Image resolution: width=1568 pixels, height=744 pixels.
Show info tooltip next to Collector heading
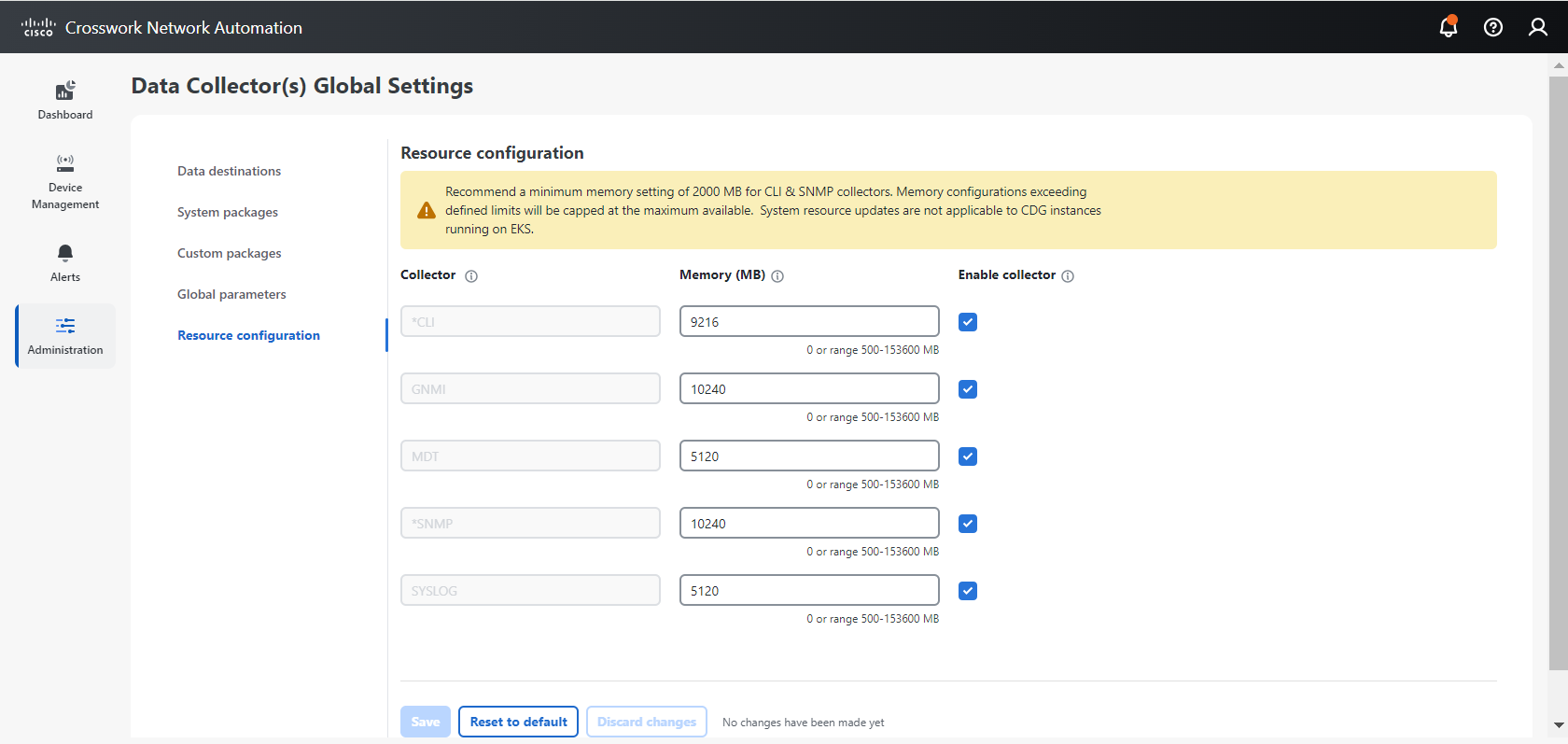(471, 276)
